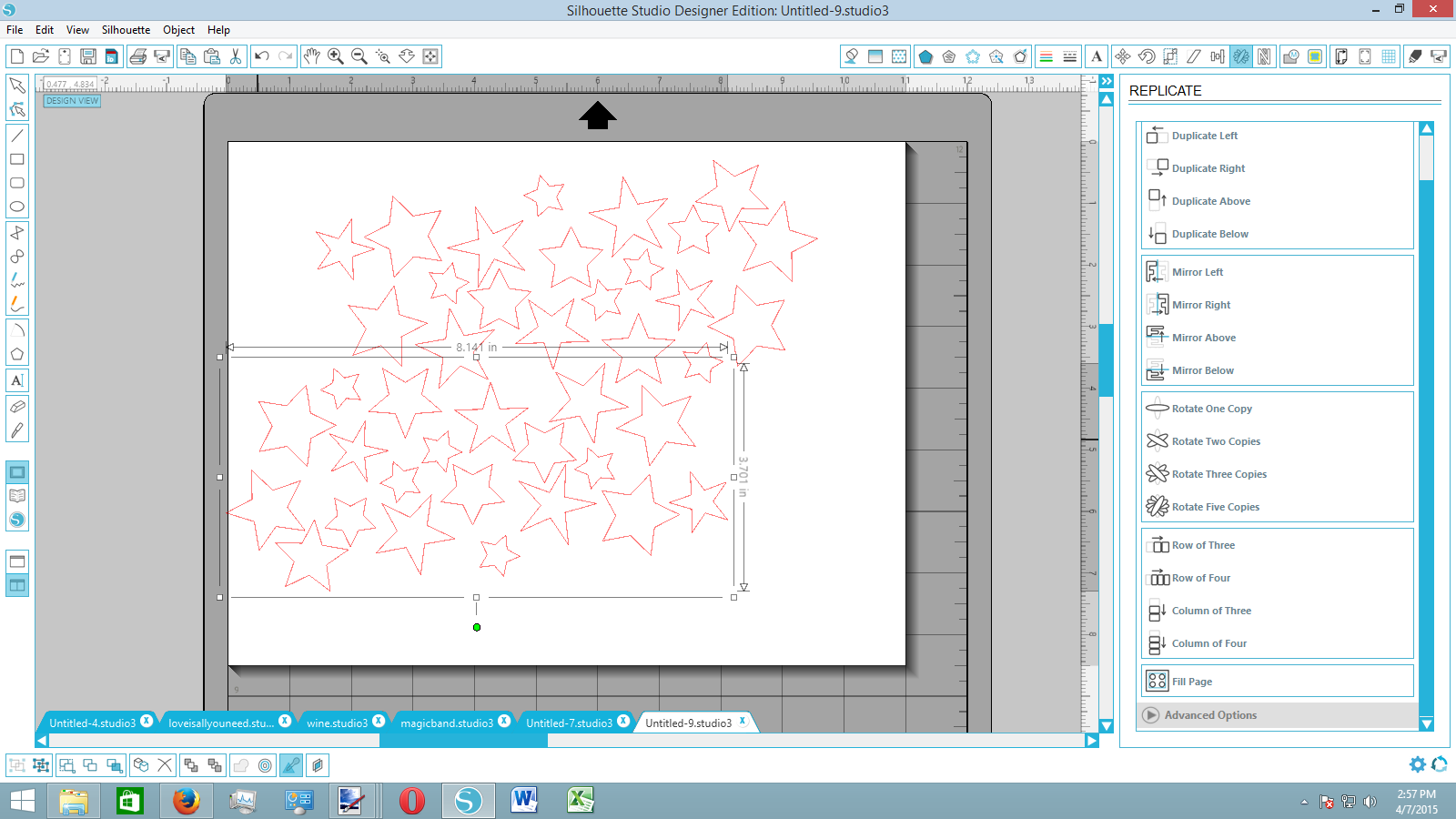Open Firefox from the Windows taskbar
1456x819 pixels.
point(187,801)
